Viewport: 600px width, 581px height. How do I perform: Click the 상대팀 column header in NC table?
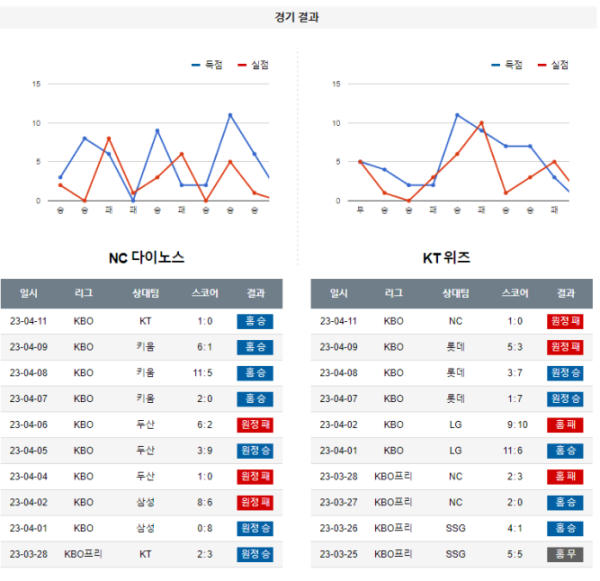pos(145,294)
